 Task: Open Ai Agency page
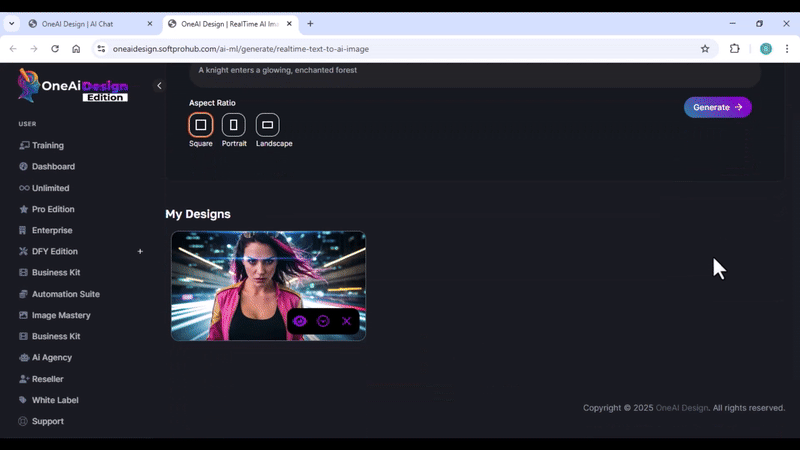[45, 358]
